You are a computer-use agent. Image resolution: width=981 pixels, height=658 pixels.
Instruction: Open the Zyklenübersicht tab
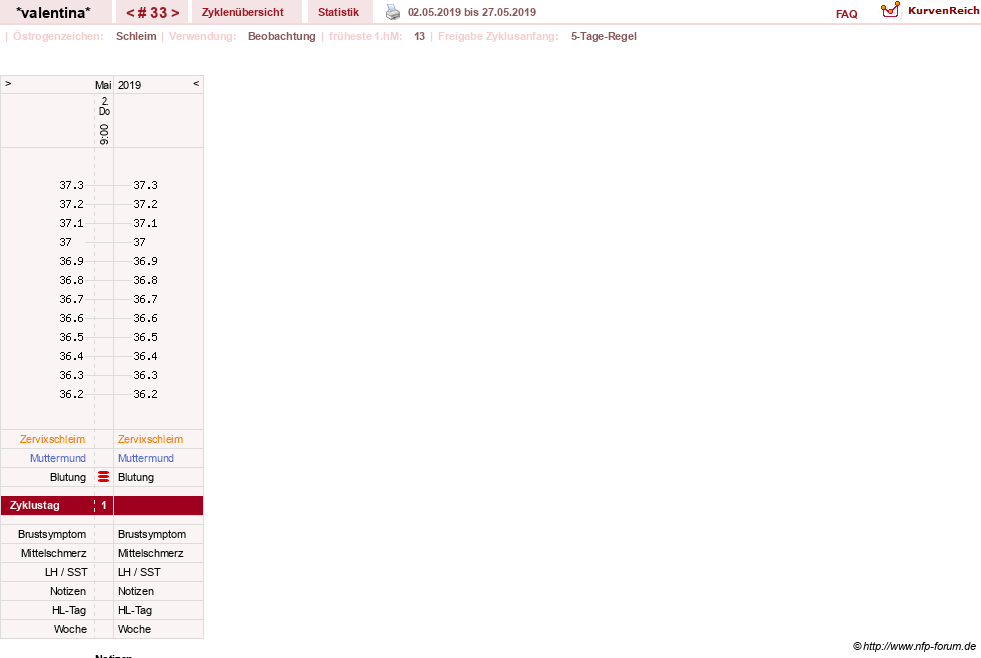coord(242,12)
